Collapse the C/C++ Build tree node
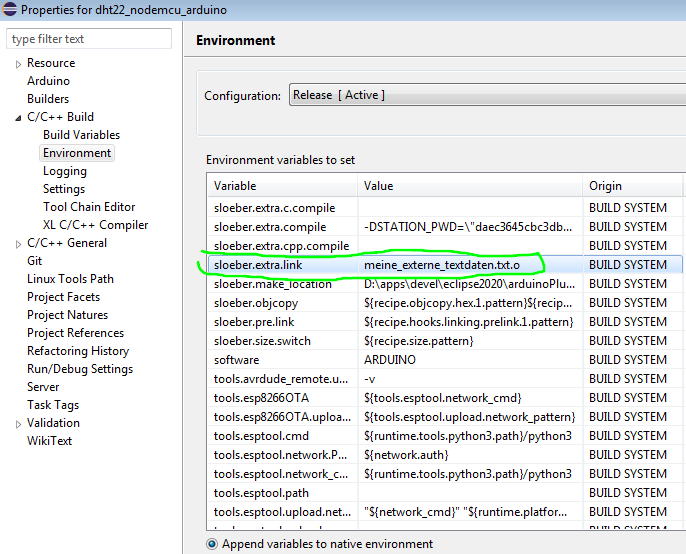This screenshot has height=554, width=686. [x=18, y=118]
